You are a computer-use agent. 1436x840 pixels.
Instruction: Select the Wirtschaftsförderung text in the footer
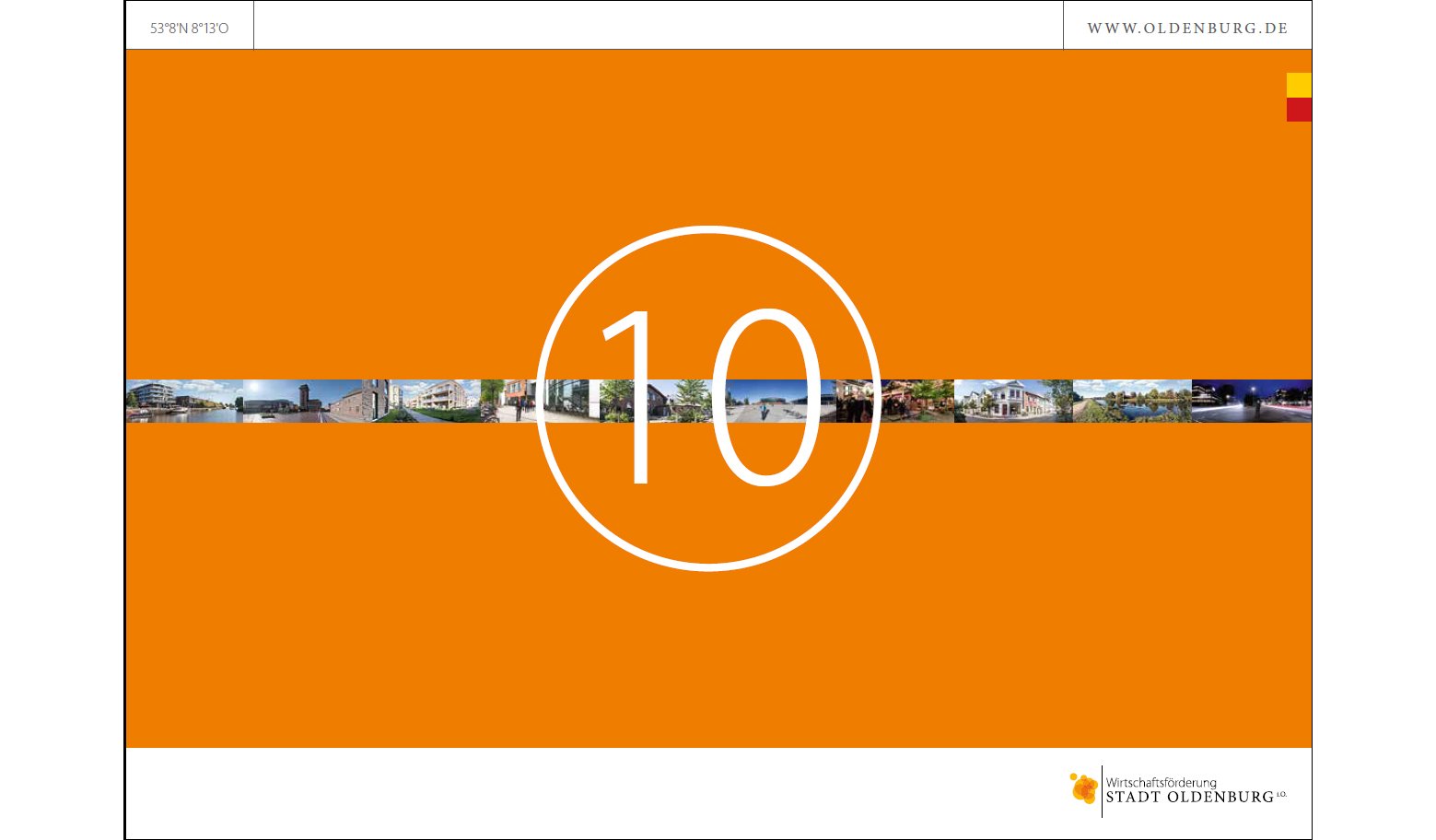click(x=1161, y=782)
